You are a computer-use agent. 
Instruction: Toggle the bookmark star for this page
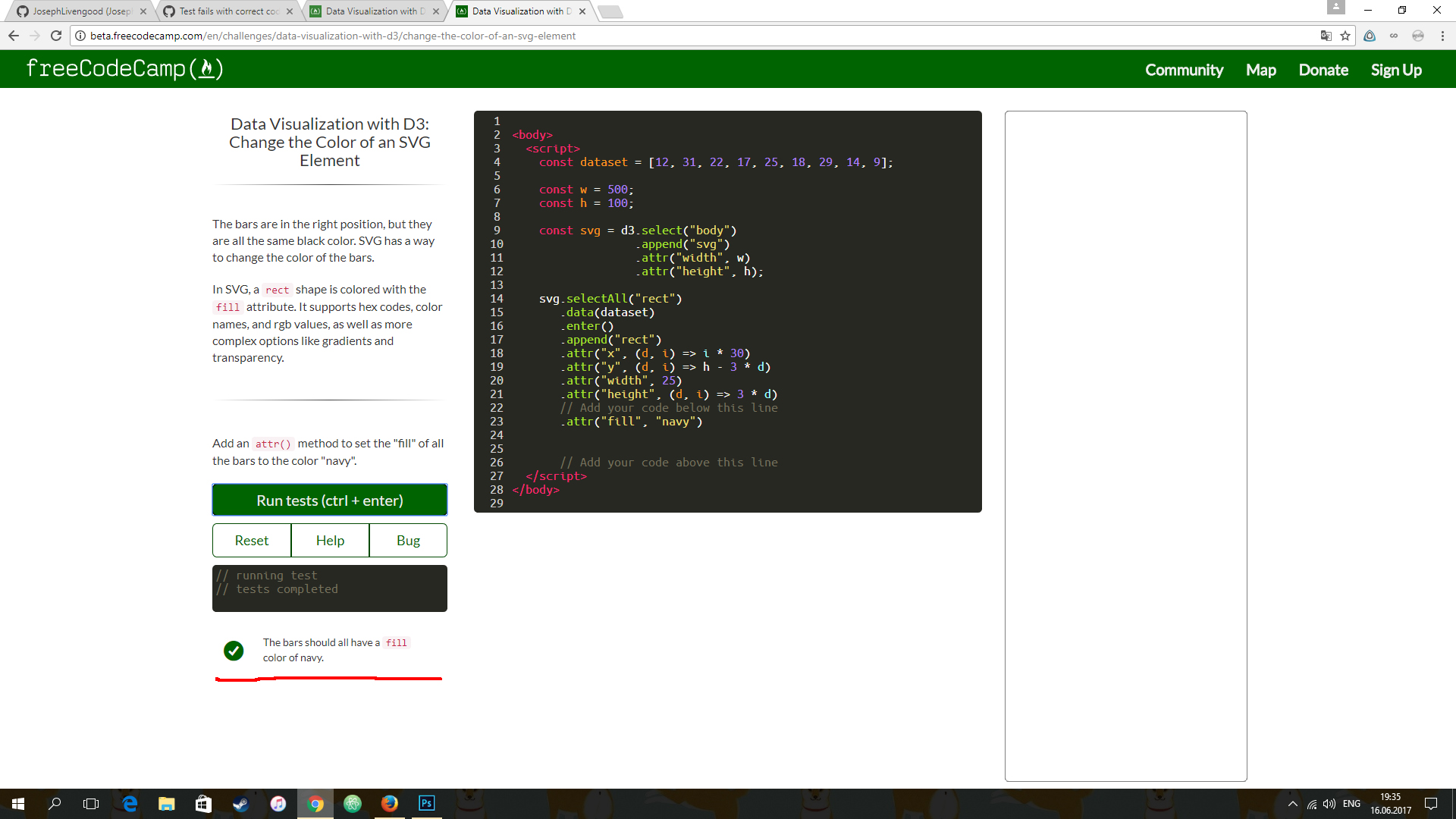coord(1346,36)
